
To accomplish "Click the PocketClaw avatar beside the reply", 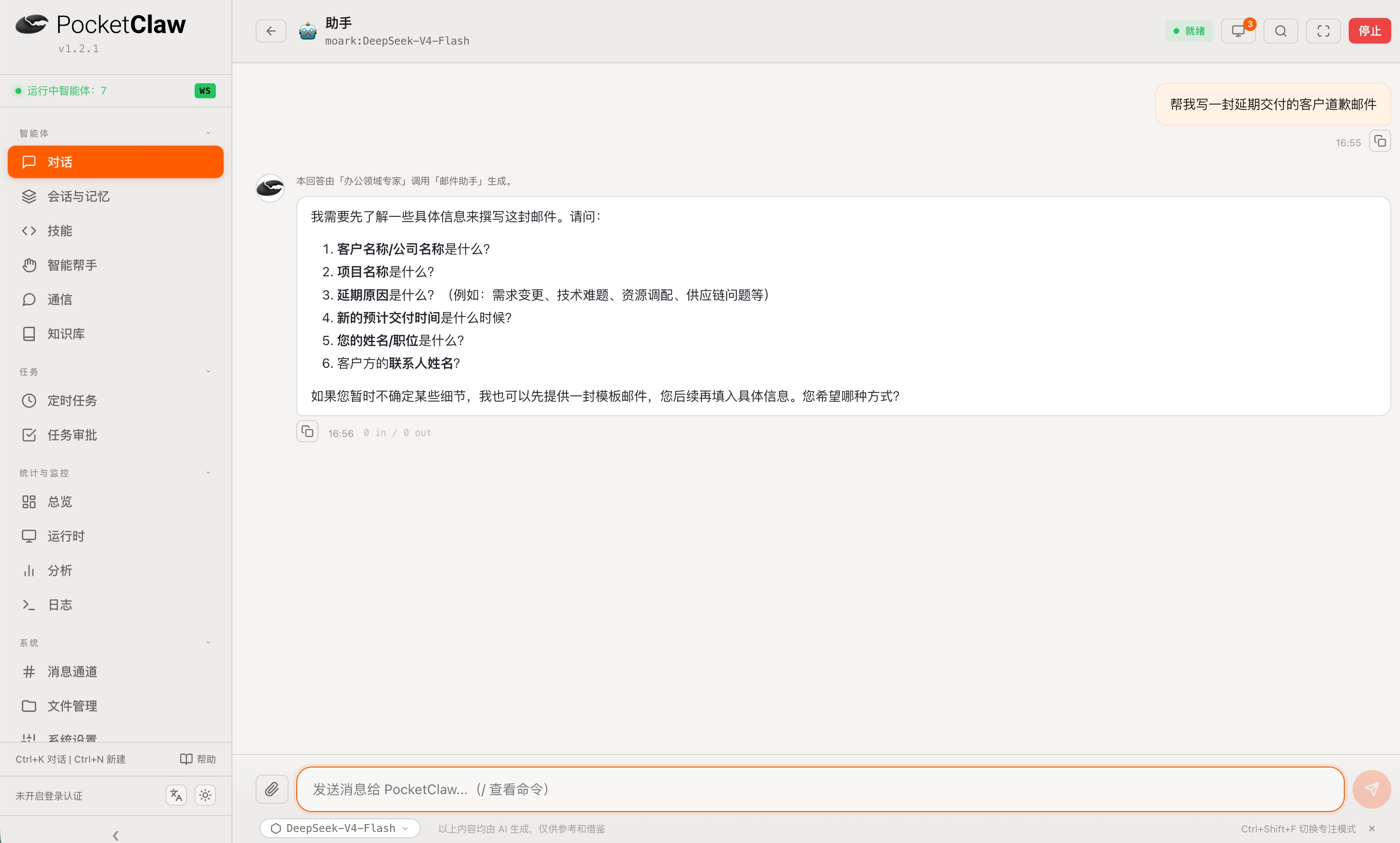I will coord(270,188).
